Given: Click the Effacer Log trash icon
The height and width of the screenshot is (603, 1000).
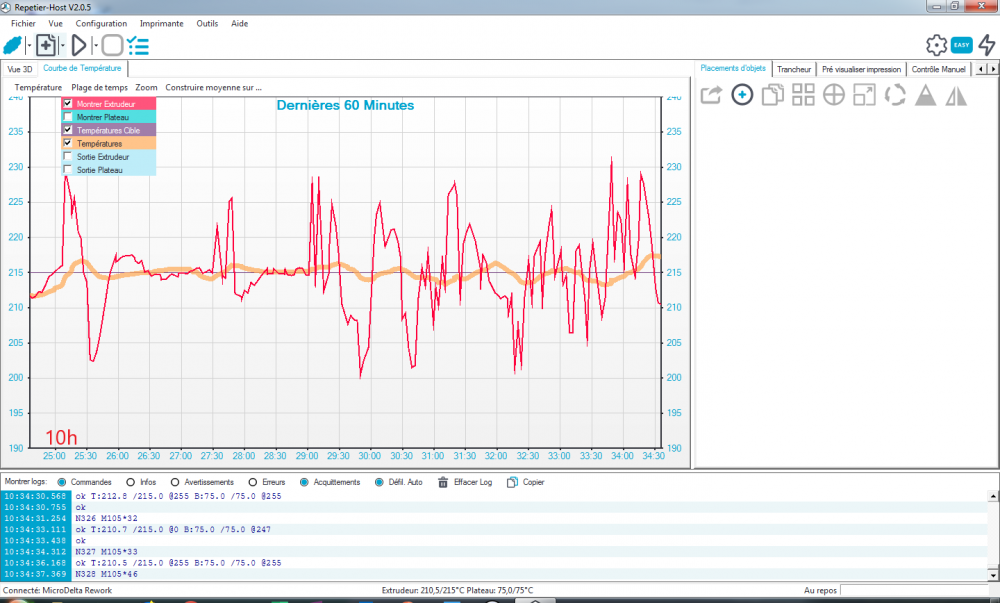Looking at the screenshot, I should [x=443, y=483].
